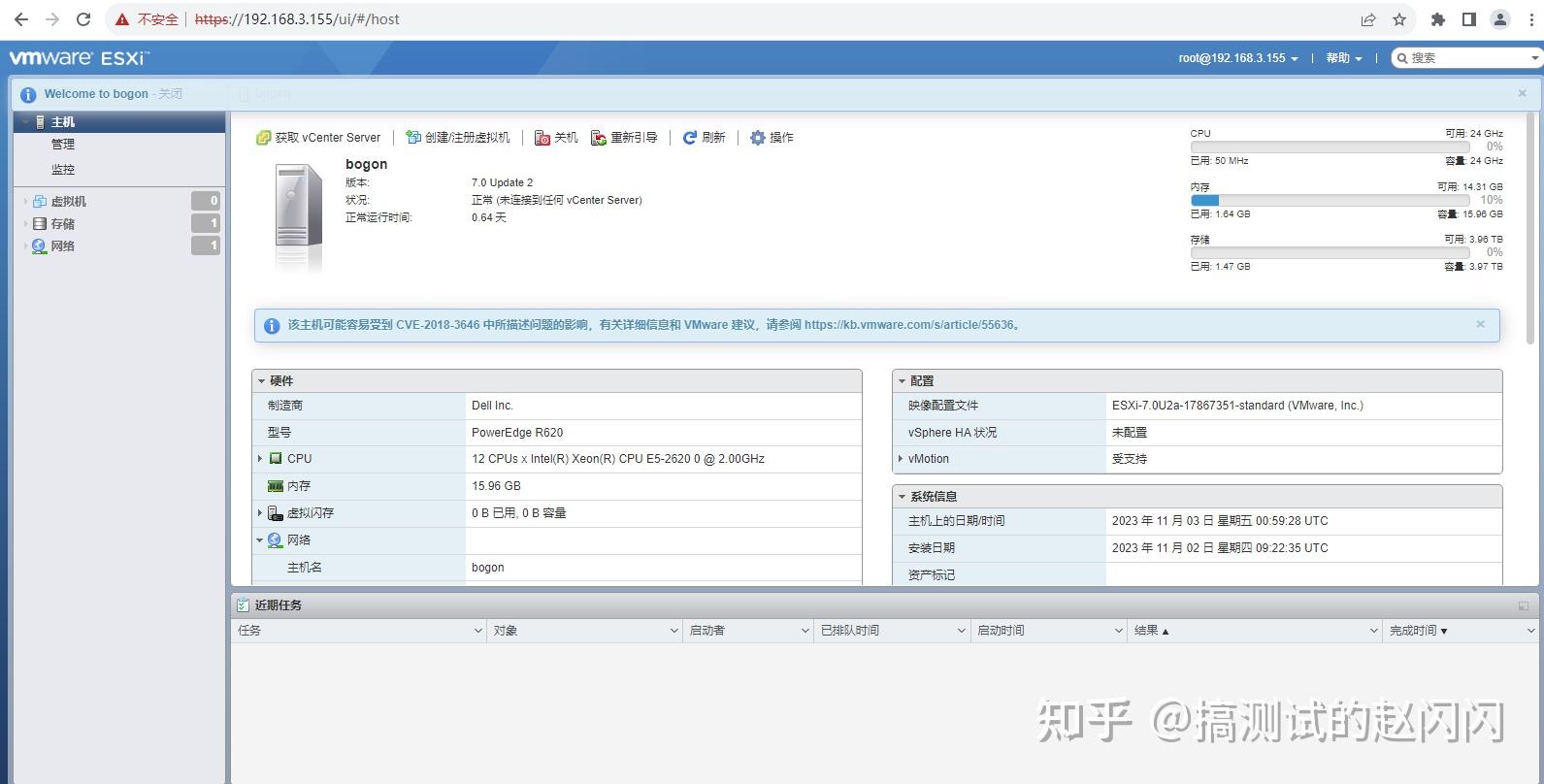Bookmark this page with the star icon
1544x784 pixels.
tap(1399, 19)
